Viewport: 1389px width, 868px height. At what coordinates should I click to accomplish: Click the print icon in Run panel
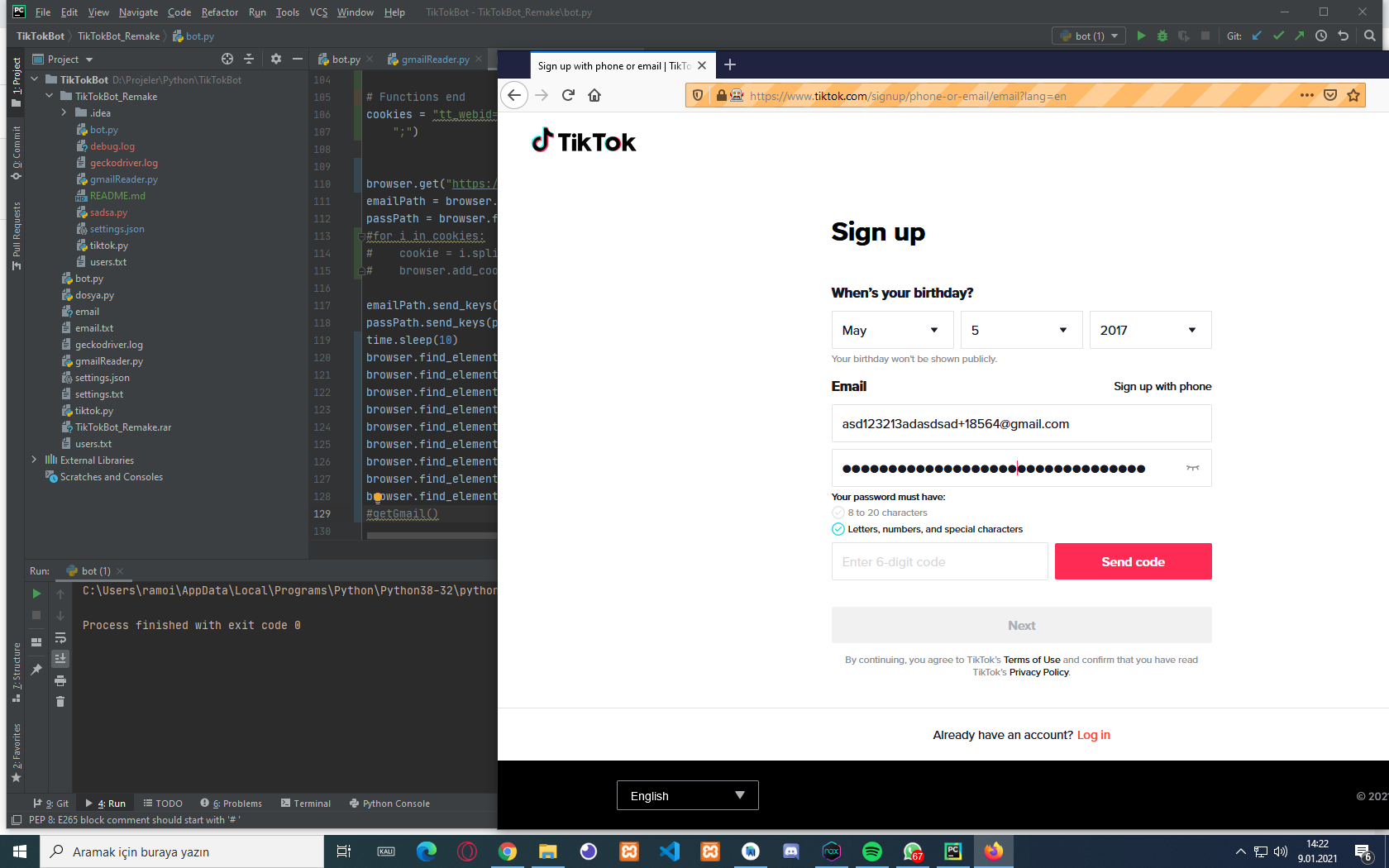click(60, 680)
